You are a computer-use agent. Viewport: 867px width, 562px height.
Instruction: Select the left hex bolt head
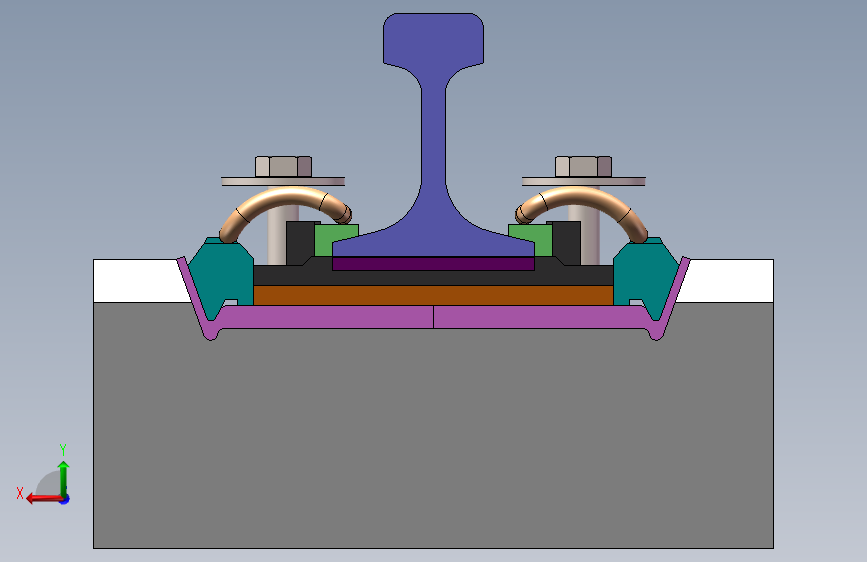coord(283,166)
